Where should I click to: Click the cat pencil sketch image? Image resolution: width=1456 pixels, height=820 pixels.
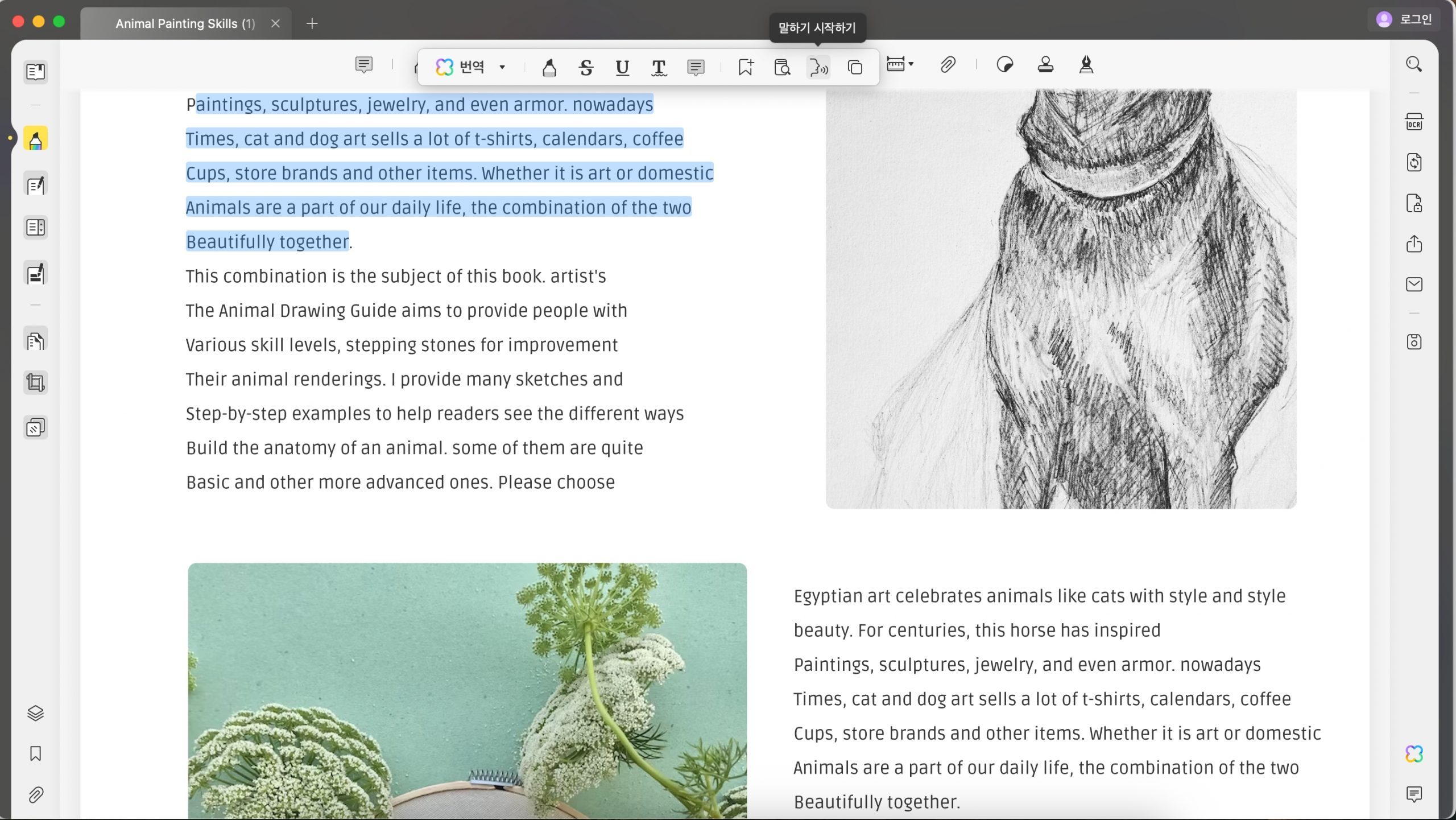coord(1061,299)
